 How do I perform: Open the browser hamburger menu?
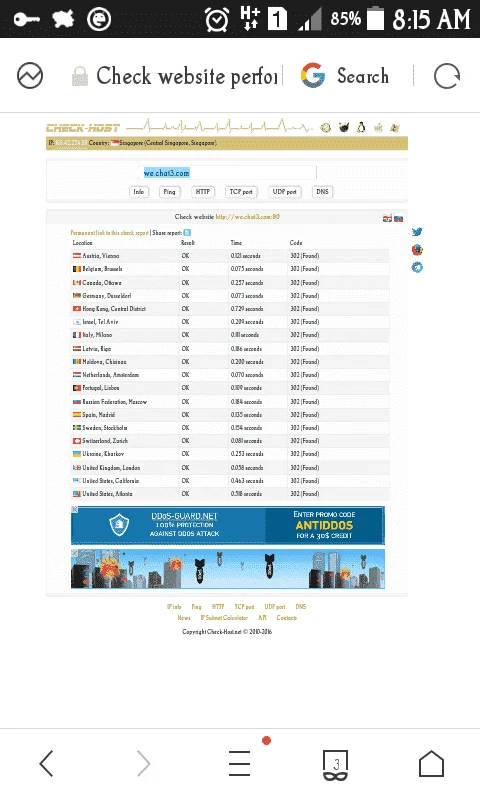tap(239, 763)
